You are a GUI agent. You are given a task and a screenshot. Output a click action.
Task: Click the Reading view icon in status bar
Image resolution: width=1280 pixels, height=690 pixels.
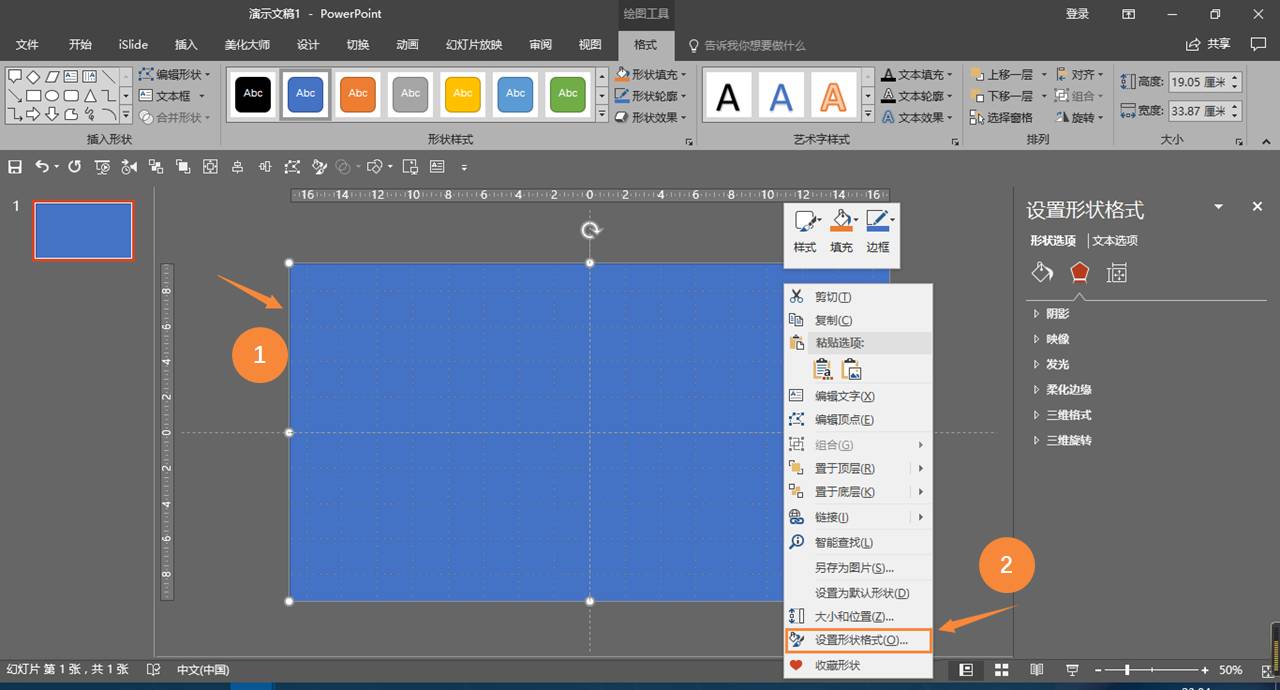point(1037,670)
